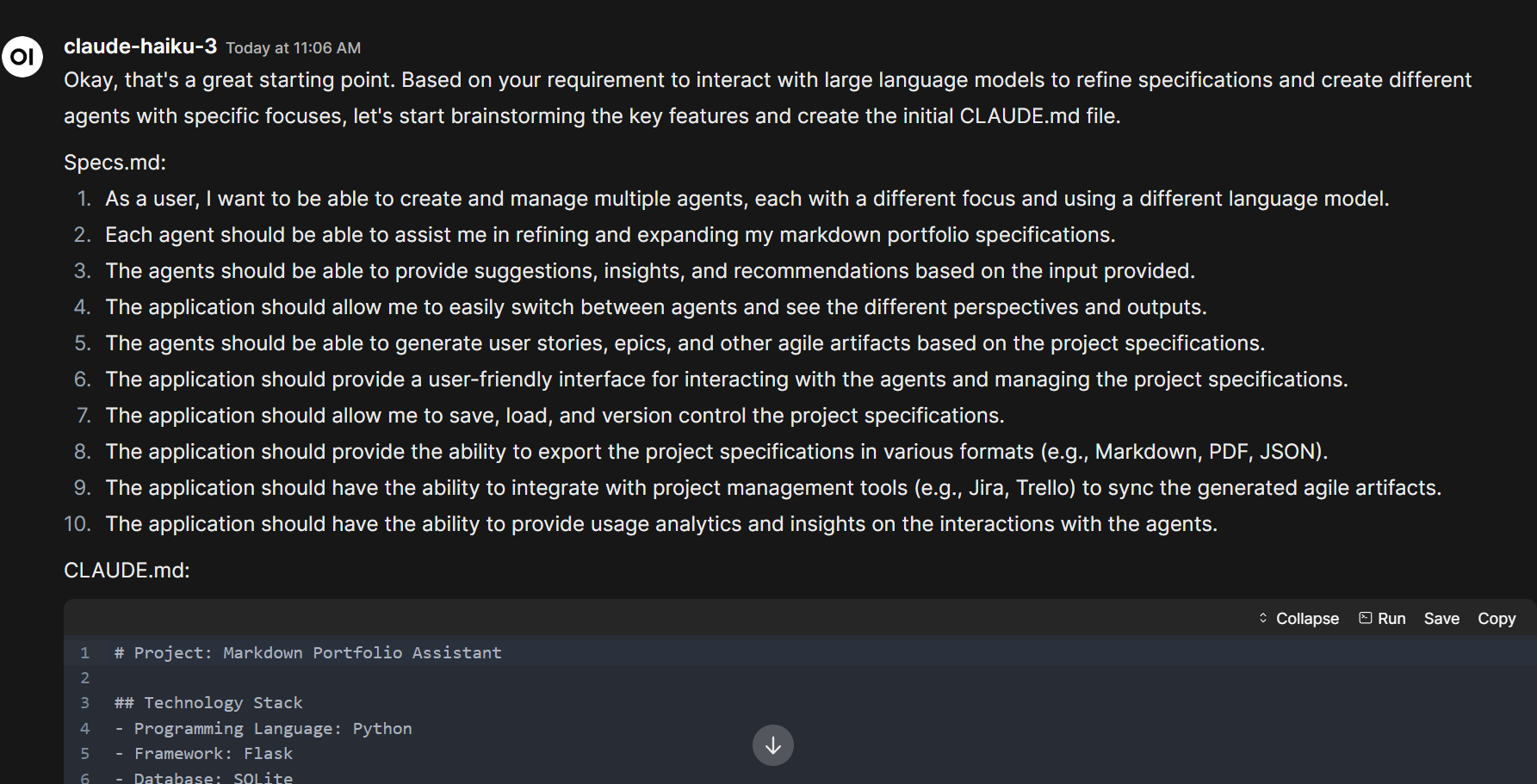
Task: Click the 'Framework: Flask' code line
Action: pyautogui.click(x=204, y=754)
